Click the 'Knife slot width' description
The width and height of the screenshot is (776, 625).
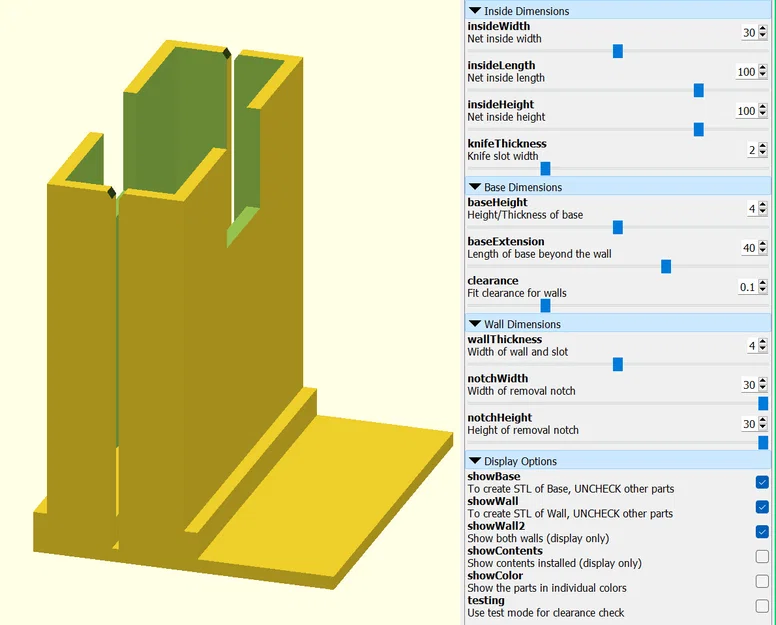pos(502,156)
